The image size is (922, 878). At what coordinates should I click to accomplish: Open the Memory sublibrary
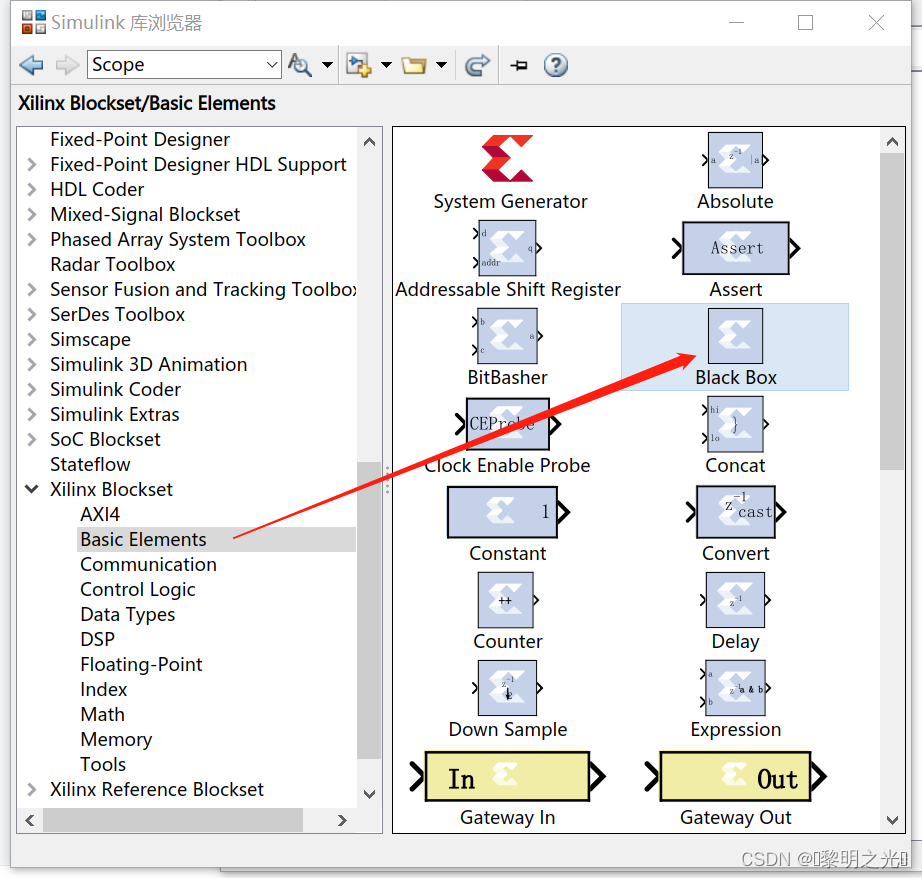[x=116, y=739]
